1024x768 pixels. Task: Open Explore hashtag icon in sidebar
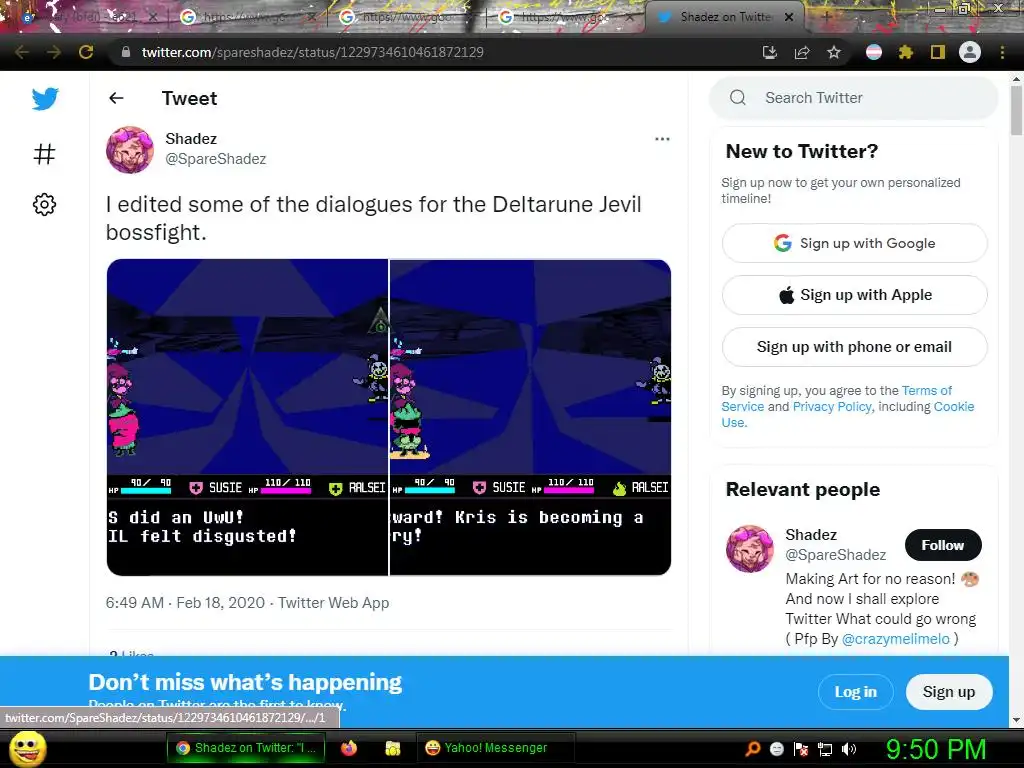click(x=44, y=154)
